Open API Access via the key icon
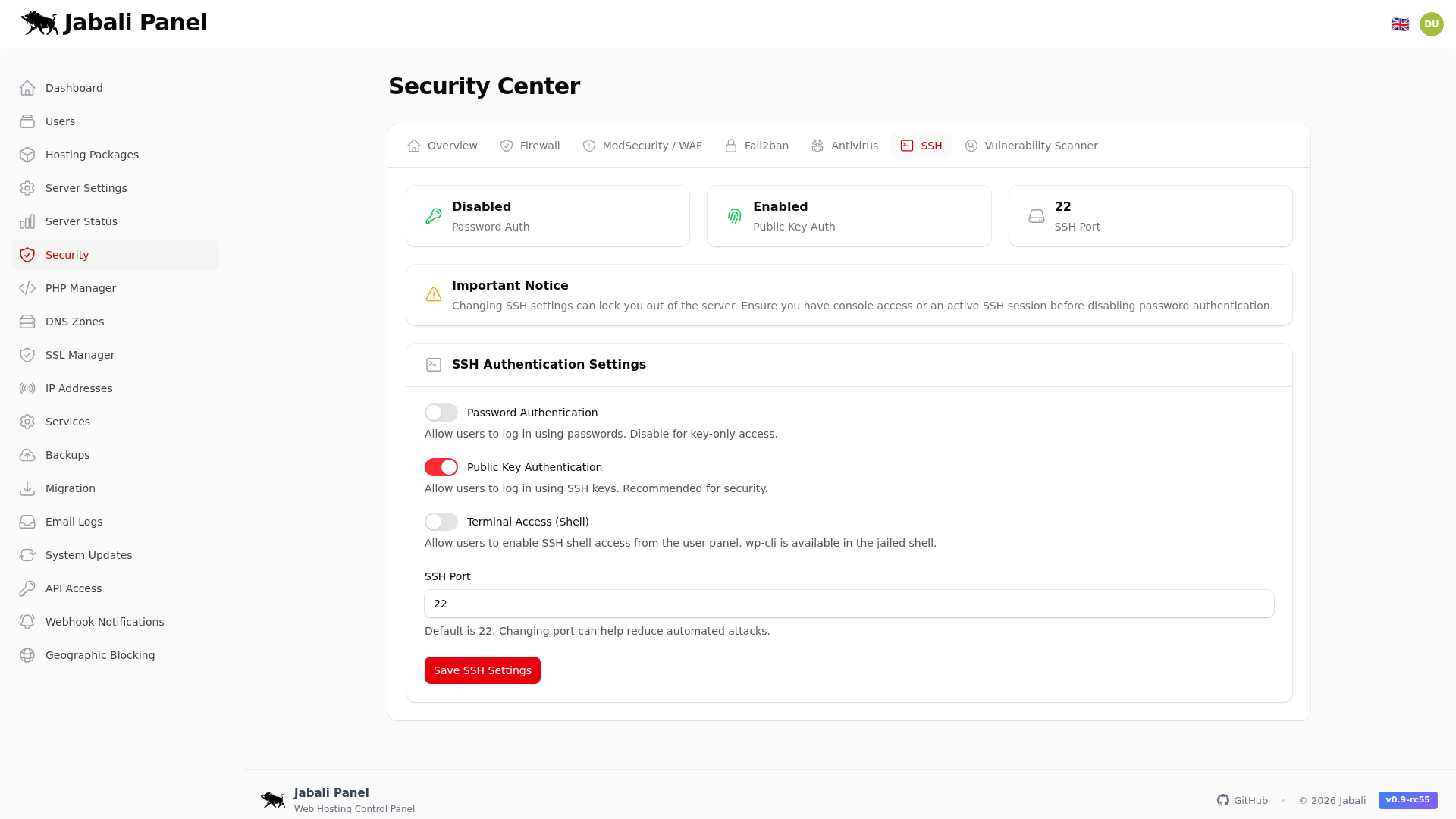Image resolution: width=1456 pixels, height=819 pixels. click(x=27, y=588)
